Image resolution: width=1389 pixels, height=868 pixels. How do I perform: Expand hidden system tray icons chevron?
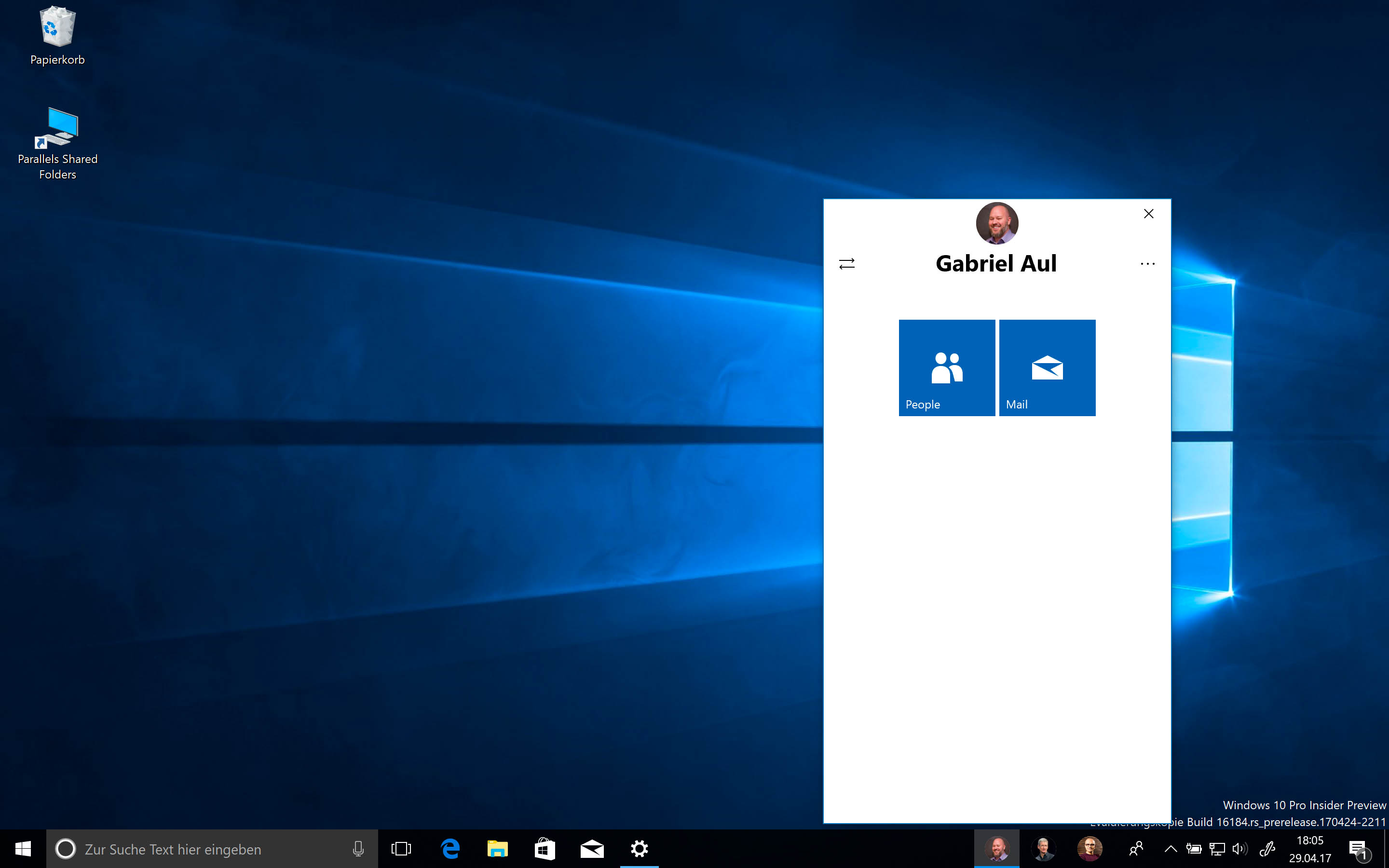1171,849
